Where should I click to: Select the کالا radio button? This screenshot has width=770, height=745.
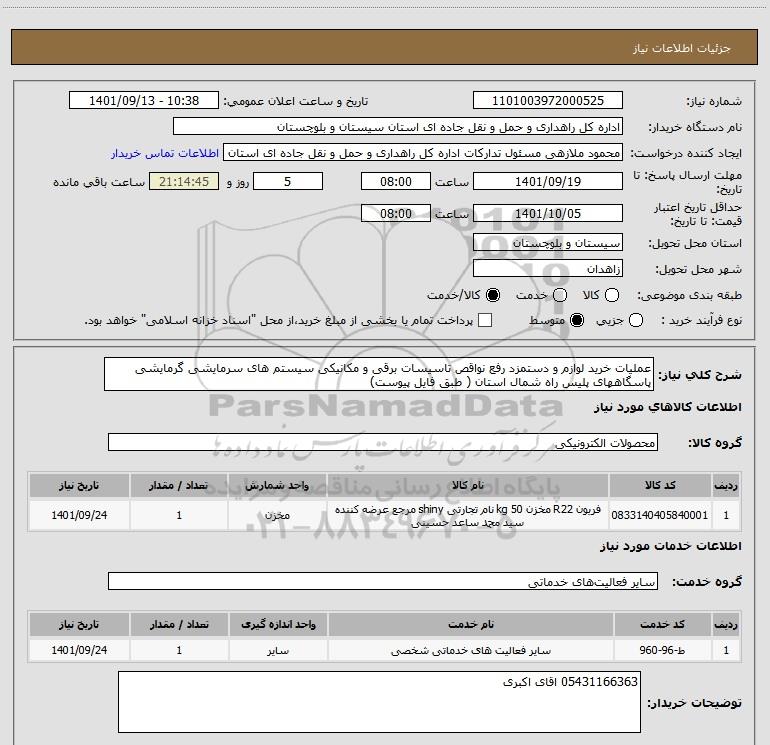click(612, 295)
